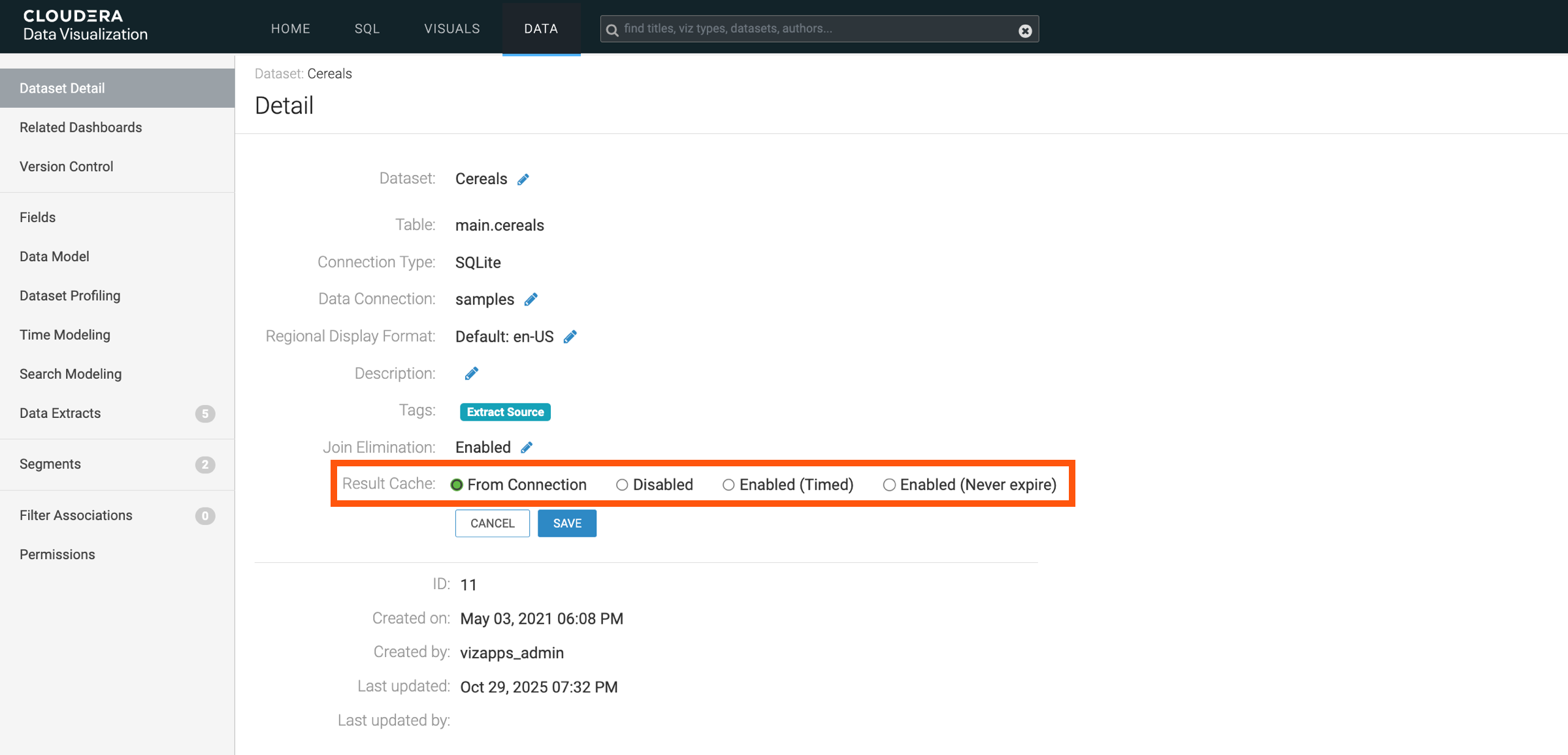Click pencil icon next to samples connection

pos(531,299)
